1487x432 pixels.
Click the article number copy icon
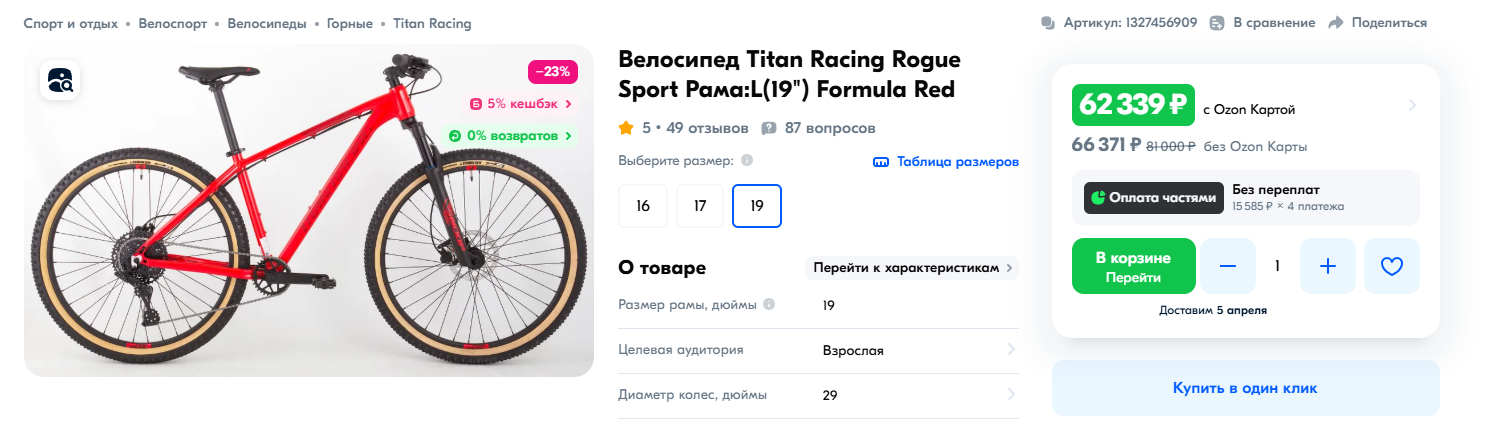click(x=1048, y=23)
